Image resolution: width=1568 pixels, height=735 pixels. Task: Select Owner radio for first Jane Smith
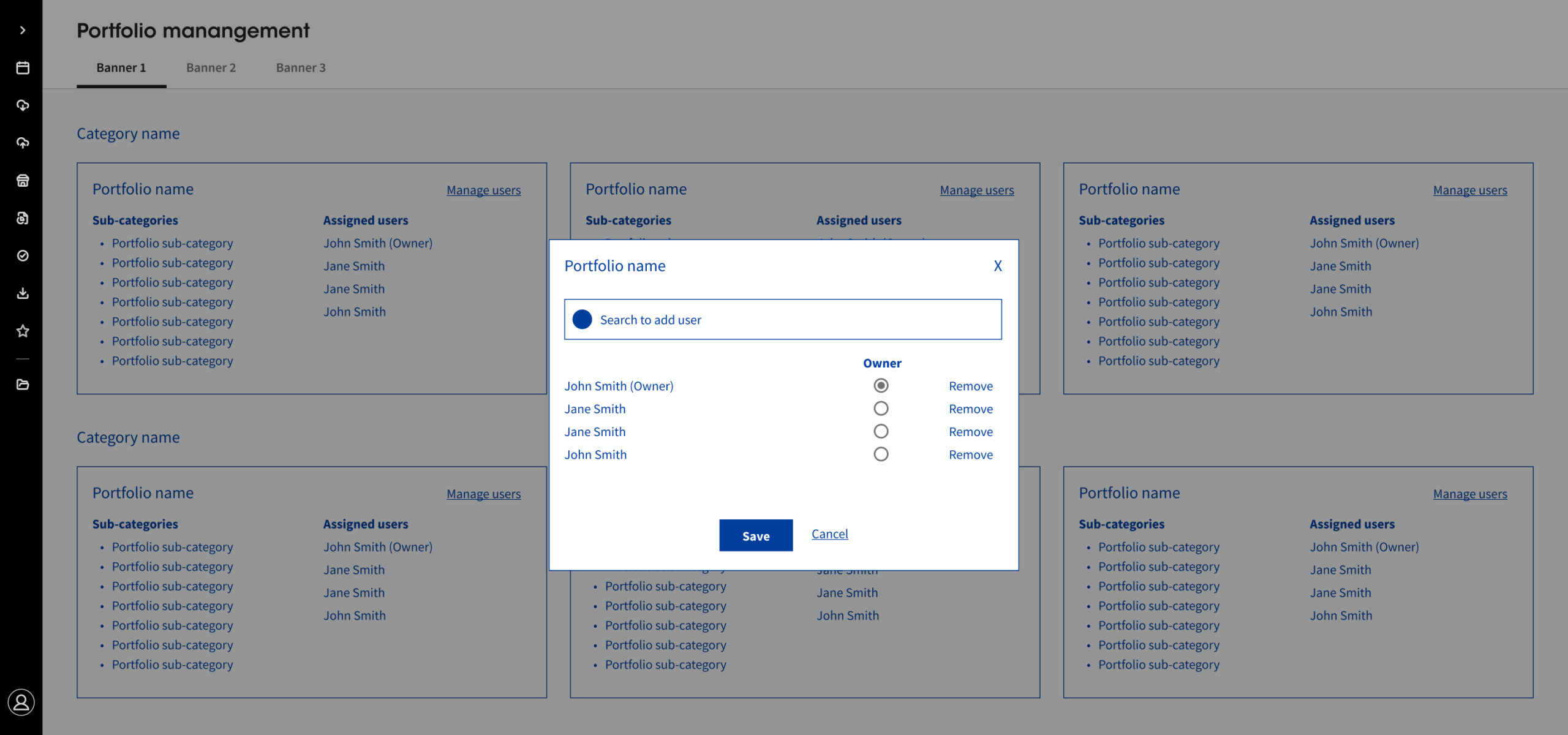coord(881,409)
